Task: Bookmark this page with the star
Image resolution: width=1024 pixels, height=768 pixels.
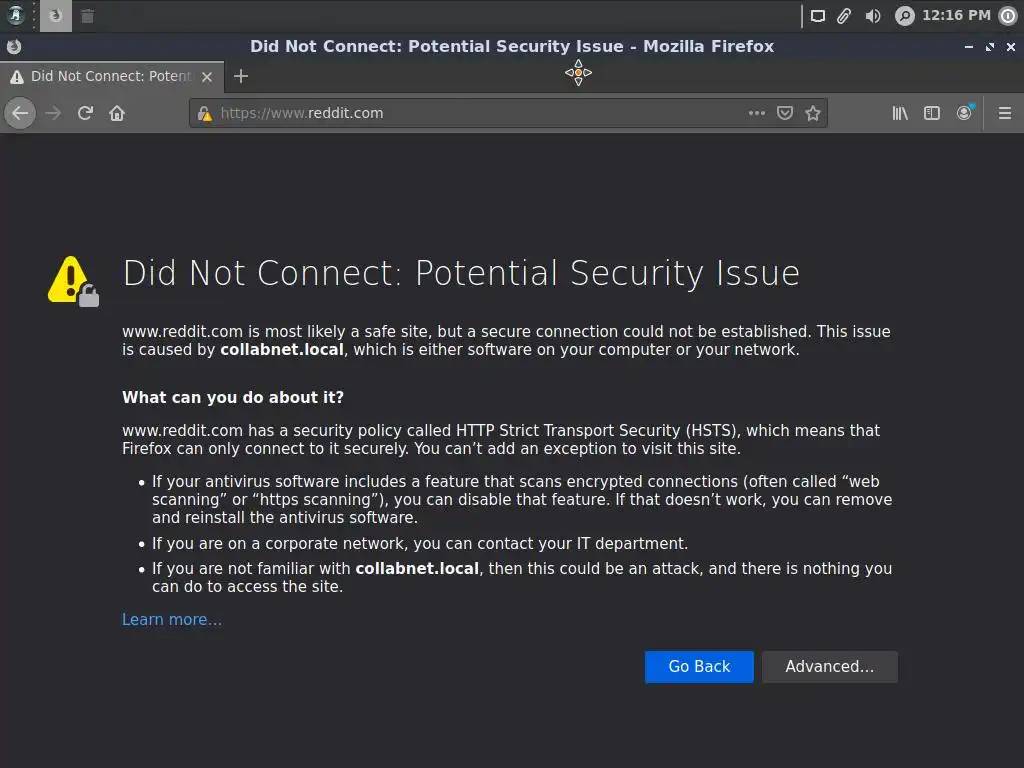Action: [x=813, y=113]
